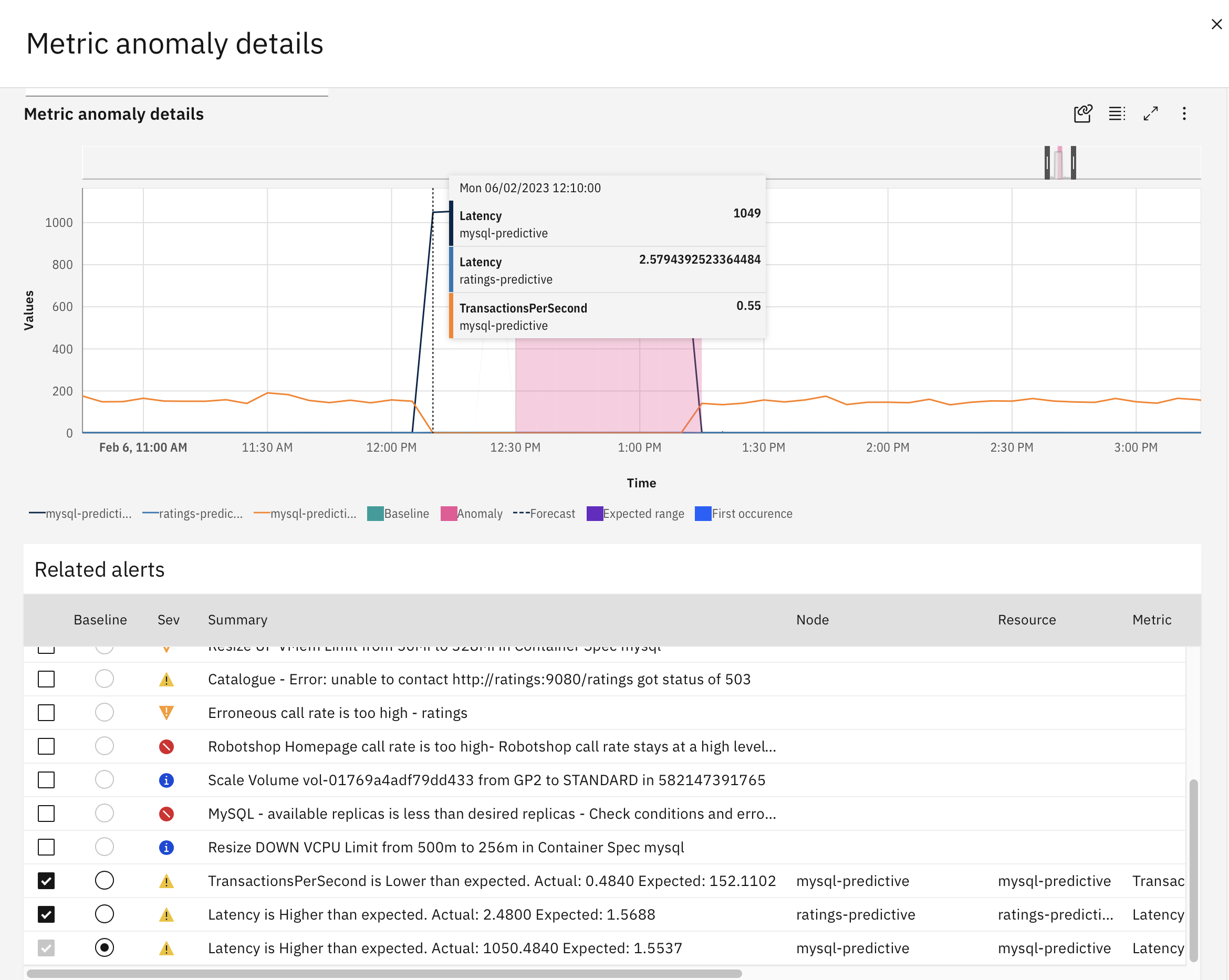Click left handle of chart zoom slider

1047,162
